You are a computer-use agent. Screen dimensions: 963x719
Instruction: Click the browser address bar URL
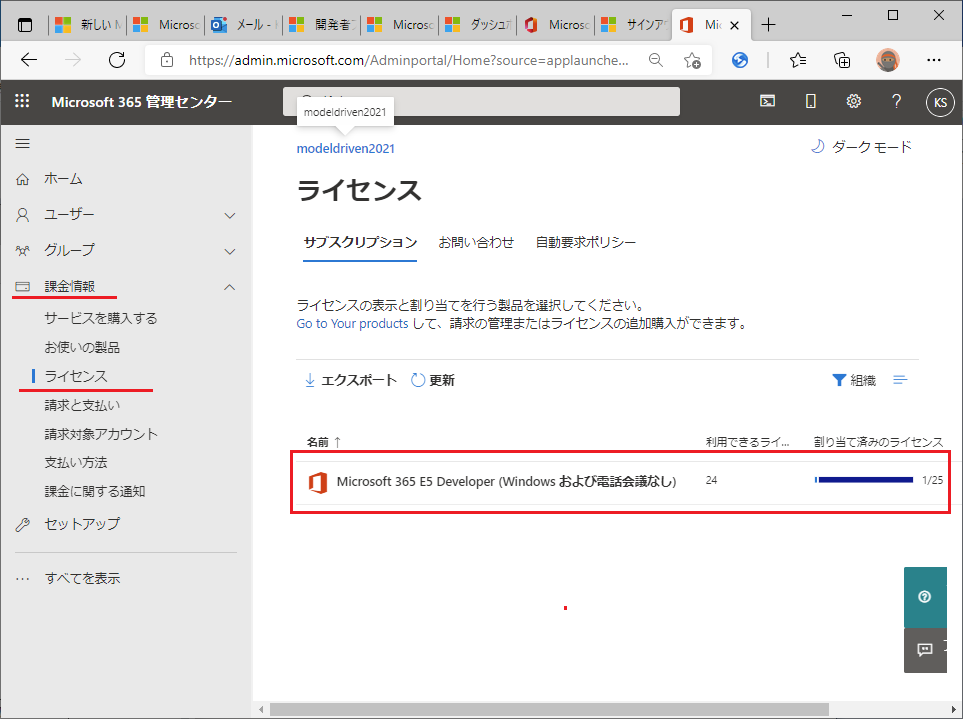[x=408, y=60]
